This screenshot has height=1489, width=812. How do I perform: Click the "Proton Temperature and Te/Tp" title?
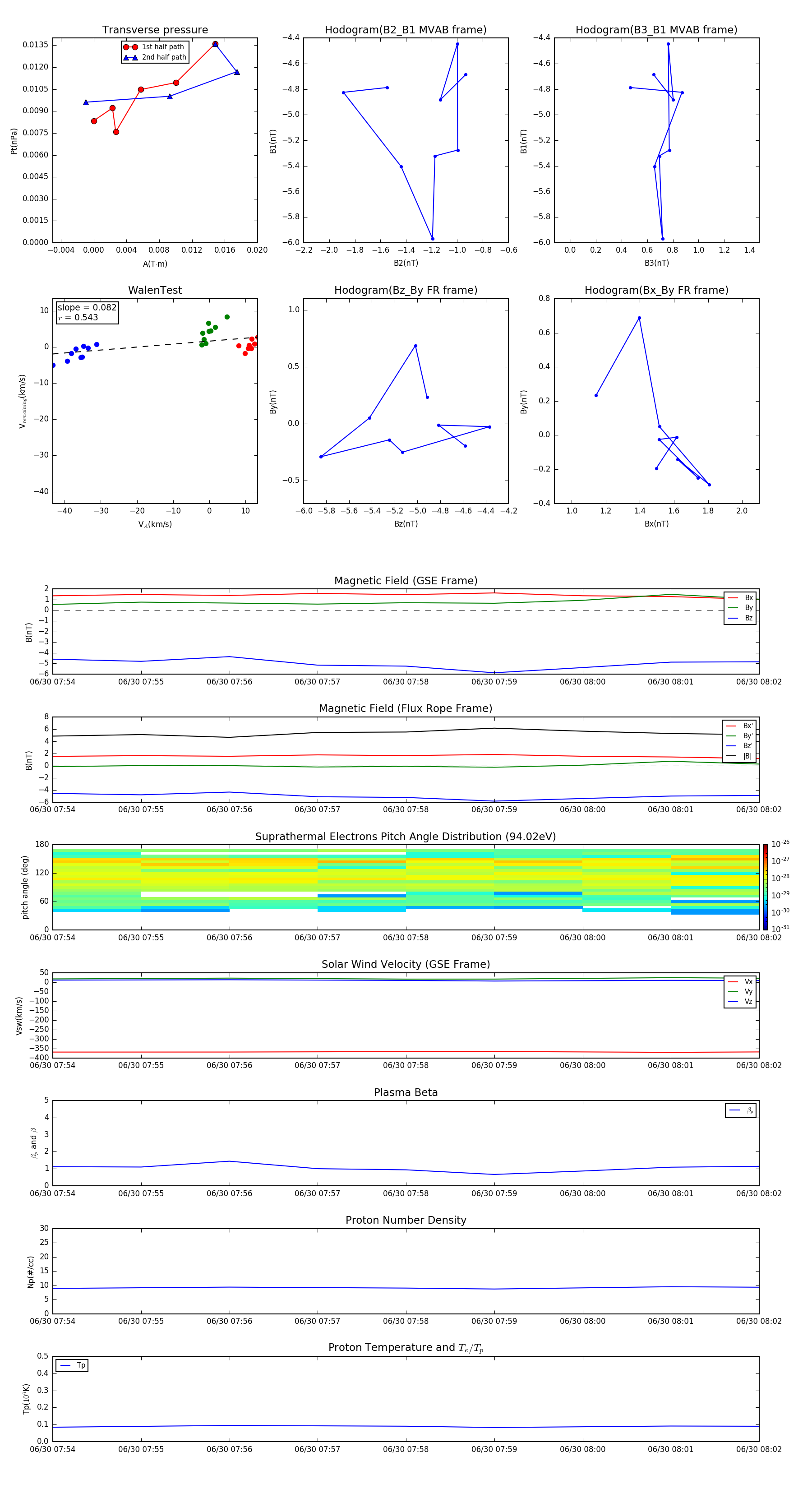coord(406,1348)
